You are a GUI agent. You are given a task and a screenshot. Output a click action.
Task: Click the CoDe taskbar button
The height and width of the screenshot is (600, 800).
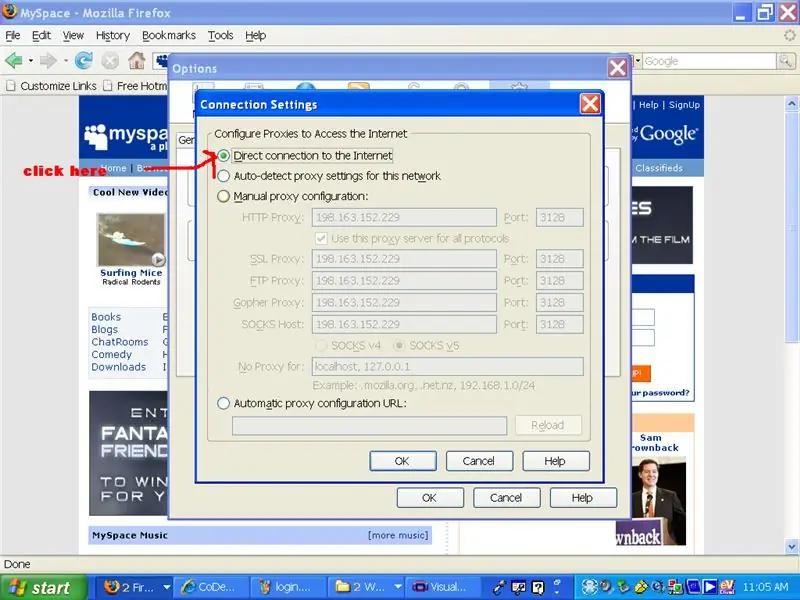click(211, 587)
